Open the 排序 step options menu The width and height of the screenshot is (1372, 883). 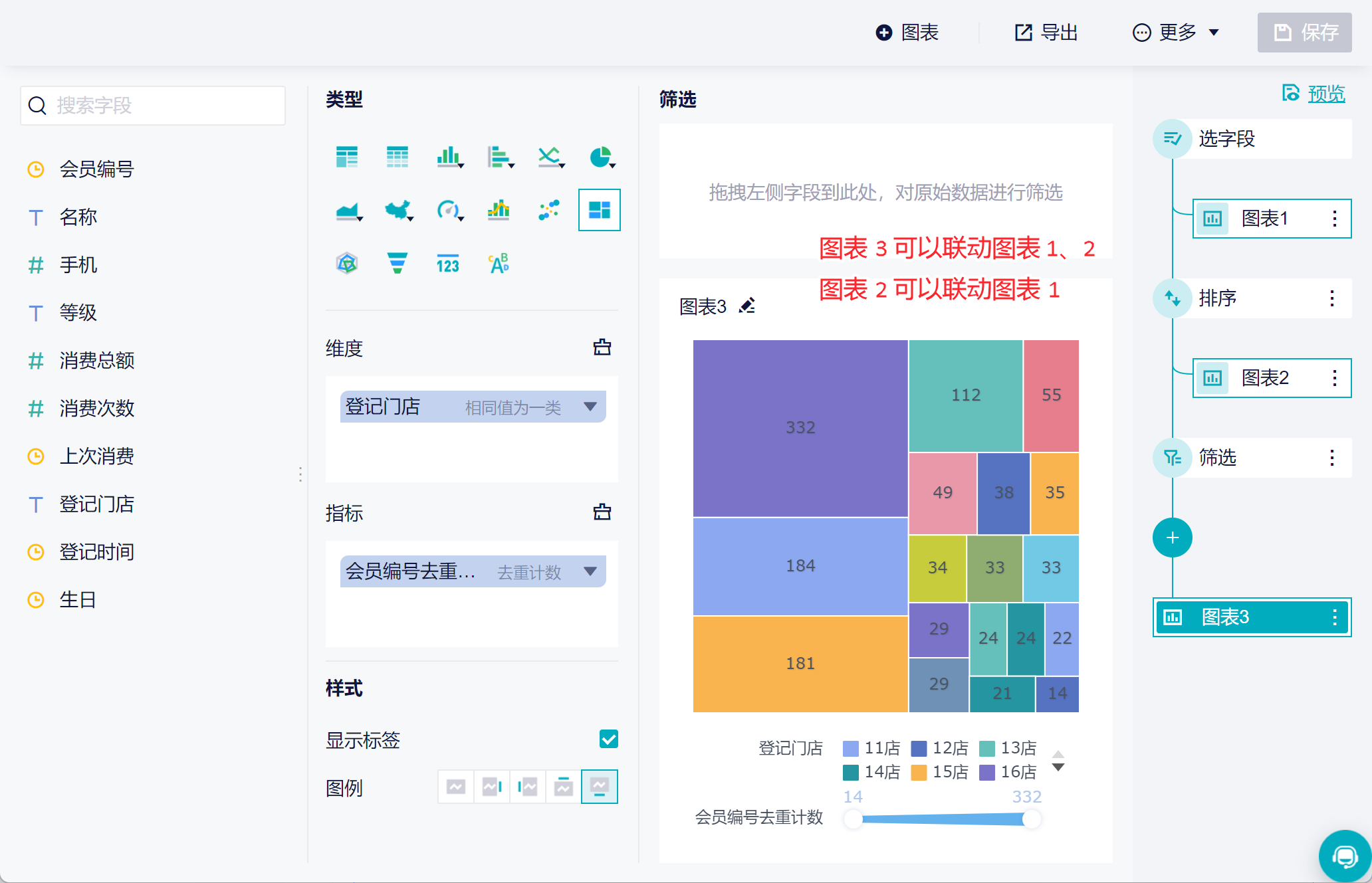1331,298
